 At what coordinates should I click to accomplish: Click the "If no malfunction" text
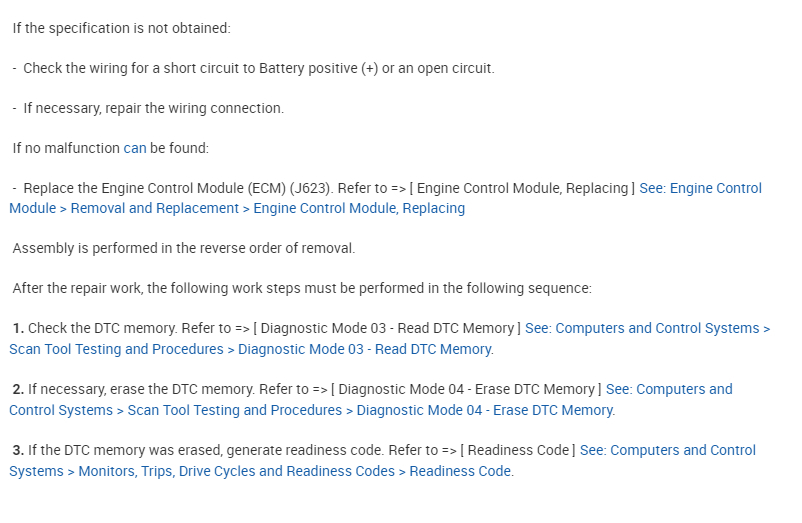(66, 148)
